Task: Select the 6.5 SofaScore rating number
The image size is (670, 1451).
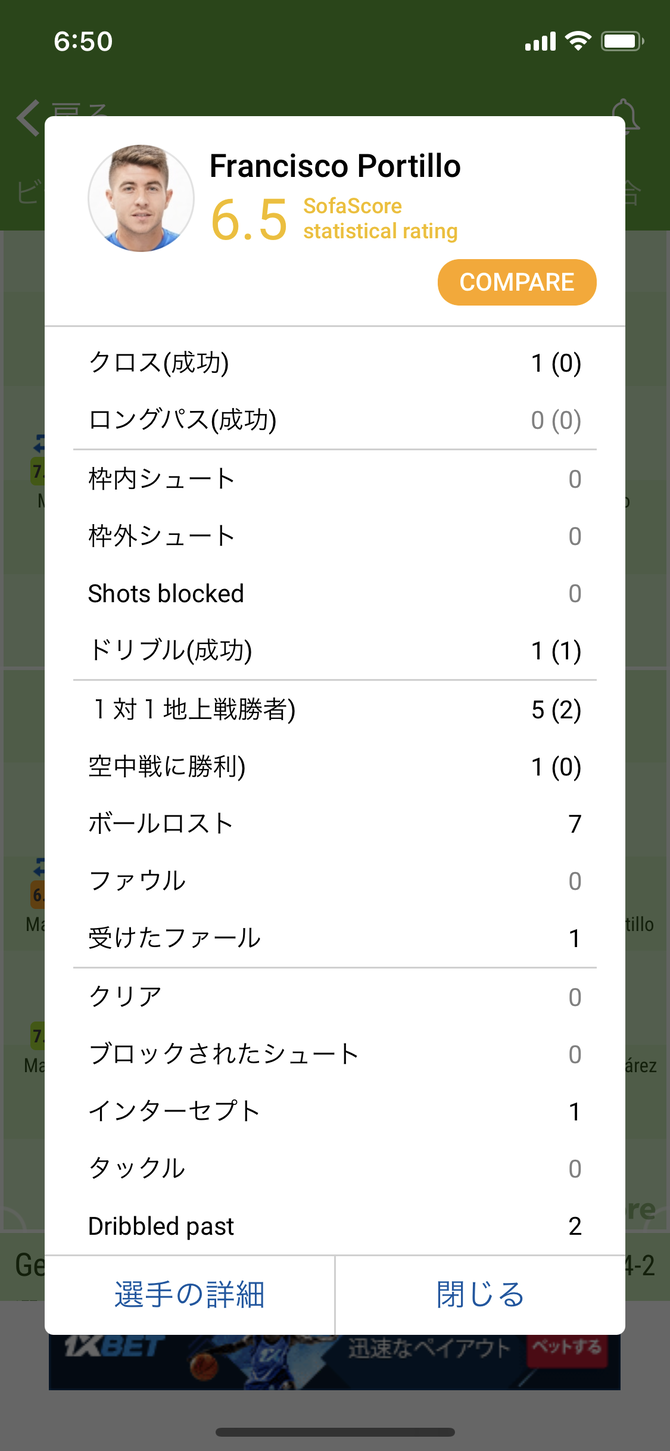Action: tap(249, 220)
